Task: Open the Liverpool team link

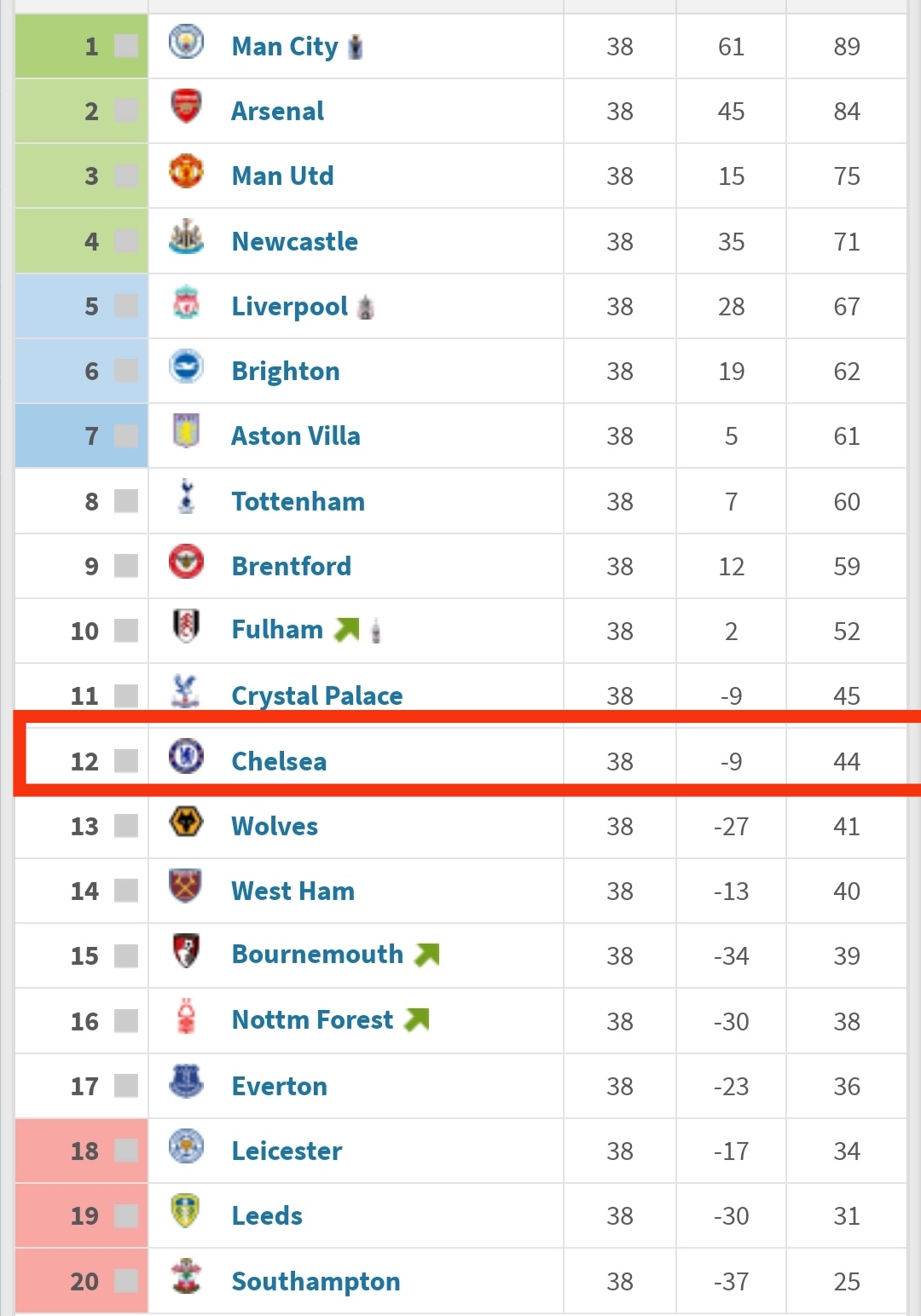Action: point(289,306)
